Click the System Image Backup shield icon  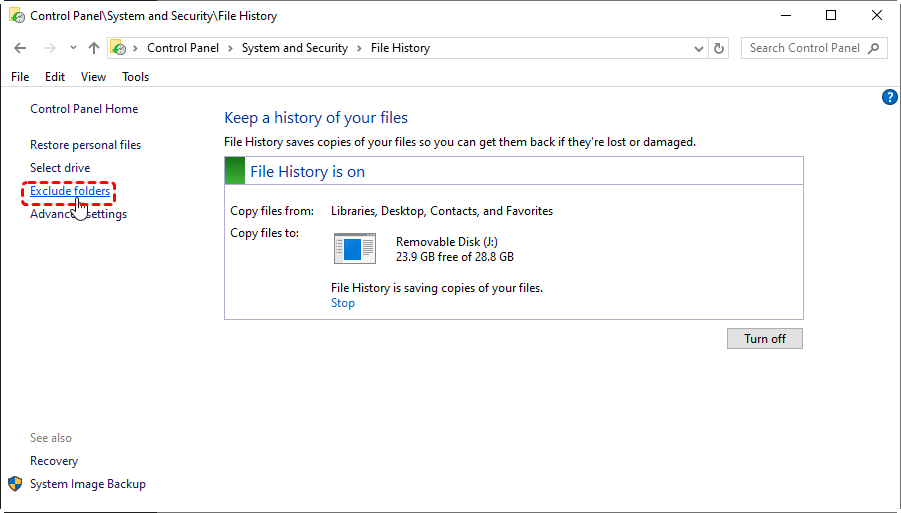point(15,484)
